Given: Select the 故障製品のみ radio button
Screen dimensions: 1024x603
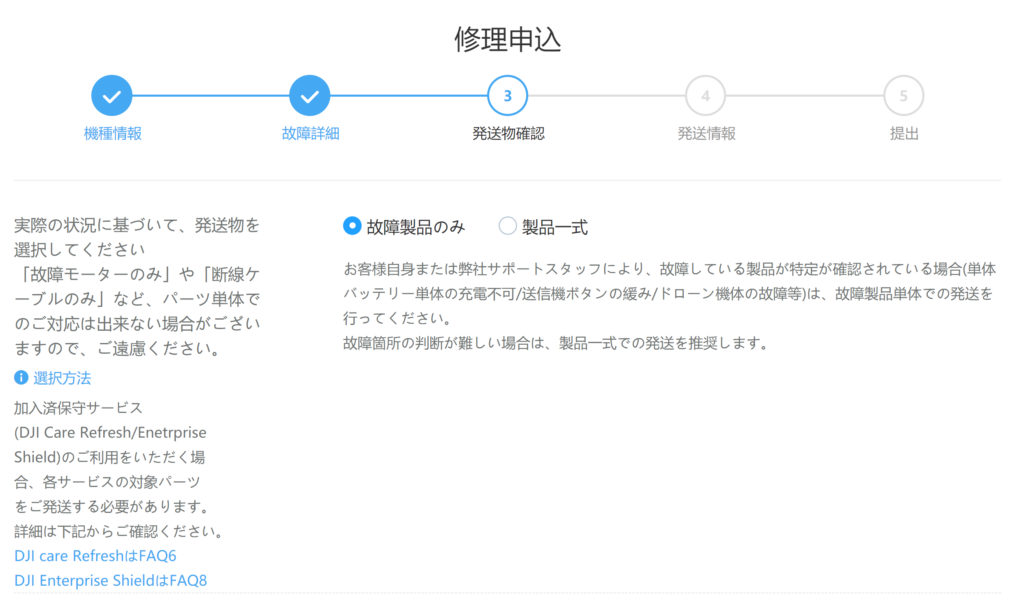Looking at the screenshot, I should [x=352, y=226].
